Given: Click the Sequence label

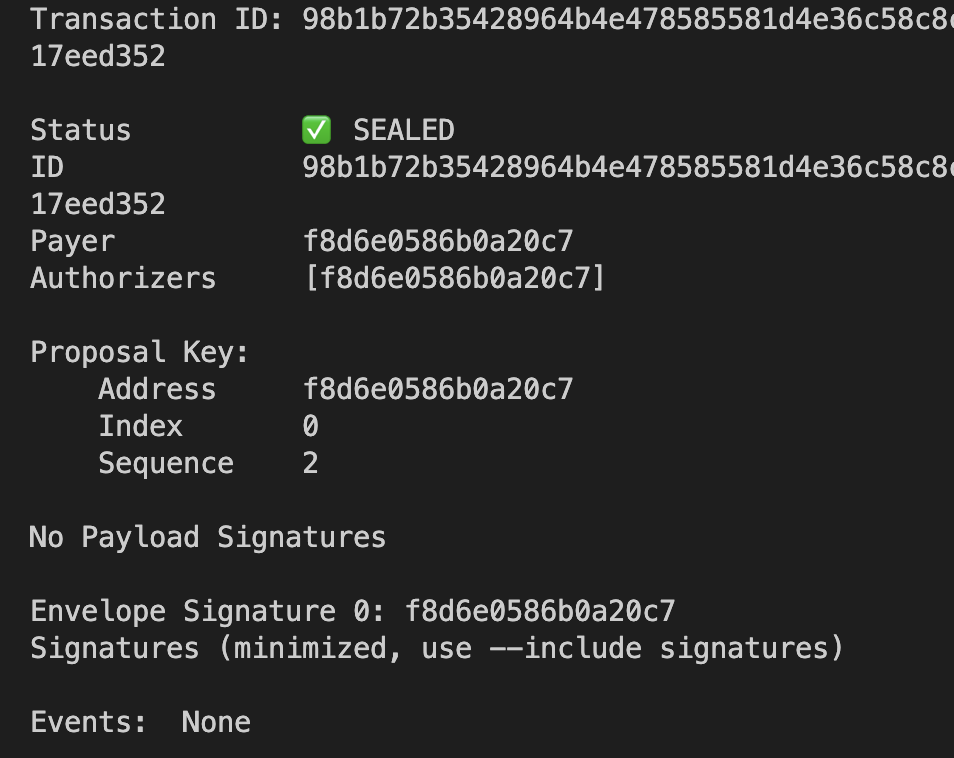Looking at the screenshot, I should [x=166, y=464].
